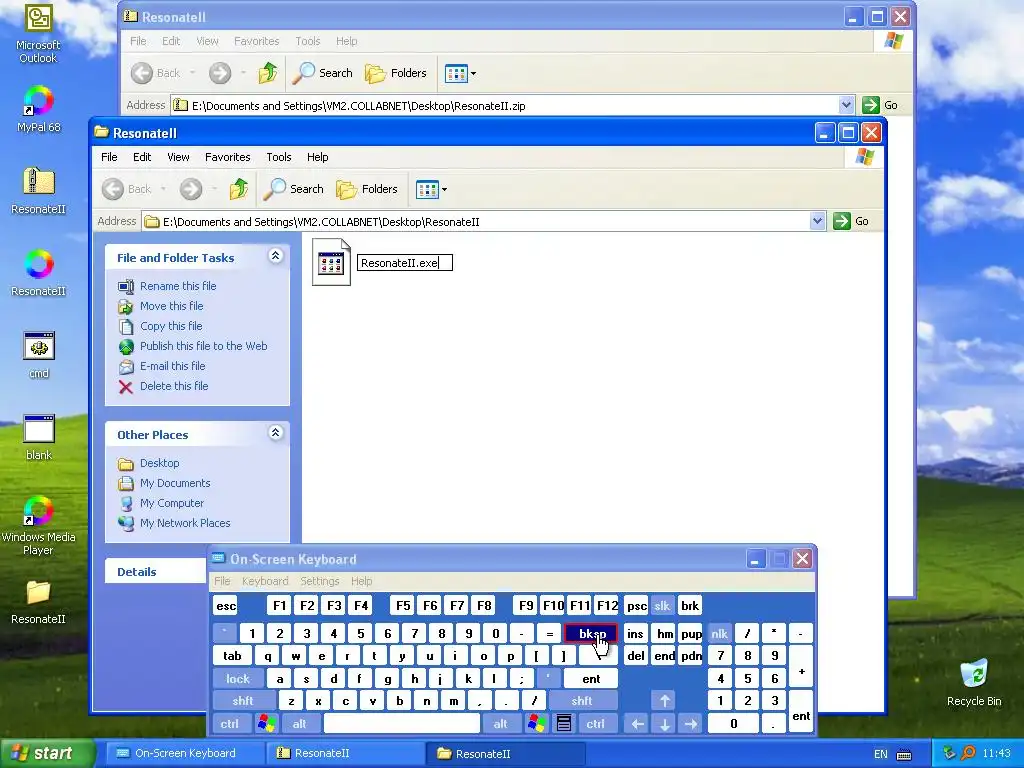Click Go button in front ResonateII window
The height and width of the screenshot is (768, 1024).
click(851, 221)
